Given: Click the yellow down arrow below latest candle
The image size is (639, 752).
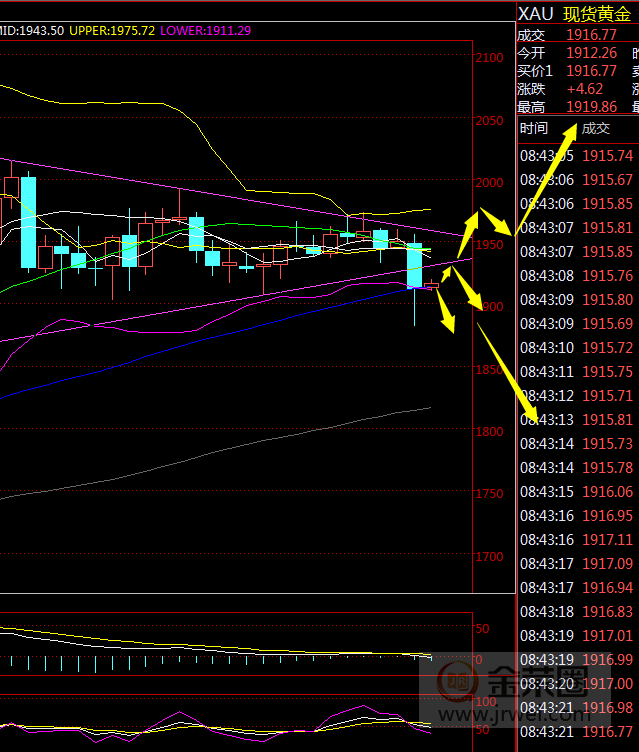Looking at the screenshot, I should [447, 316].
